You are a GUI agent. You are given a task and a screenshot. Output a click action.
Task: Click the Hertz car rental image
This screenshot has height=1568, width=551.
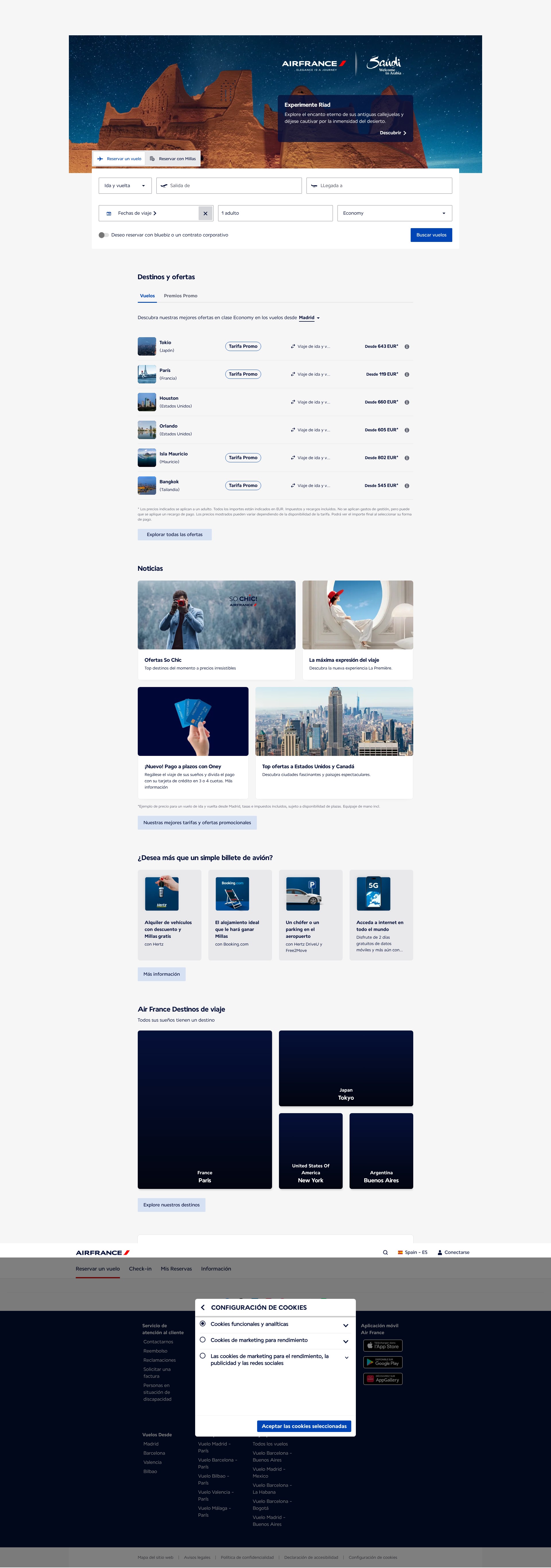point(162,894)
